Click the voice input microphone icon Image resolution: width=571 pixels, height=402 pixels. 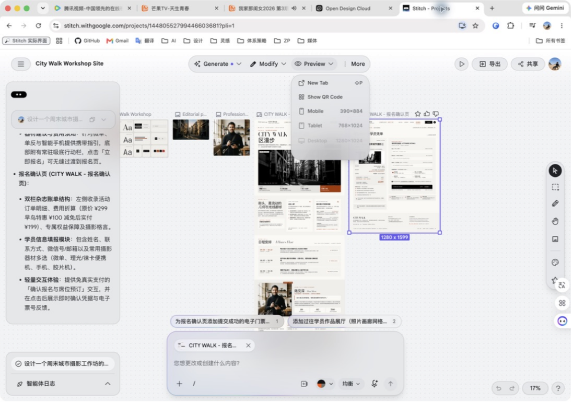point(374,384)
